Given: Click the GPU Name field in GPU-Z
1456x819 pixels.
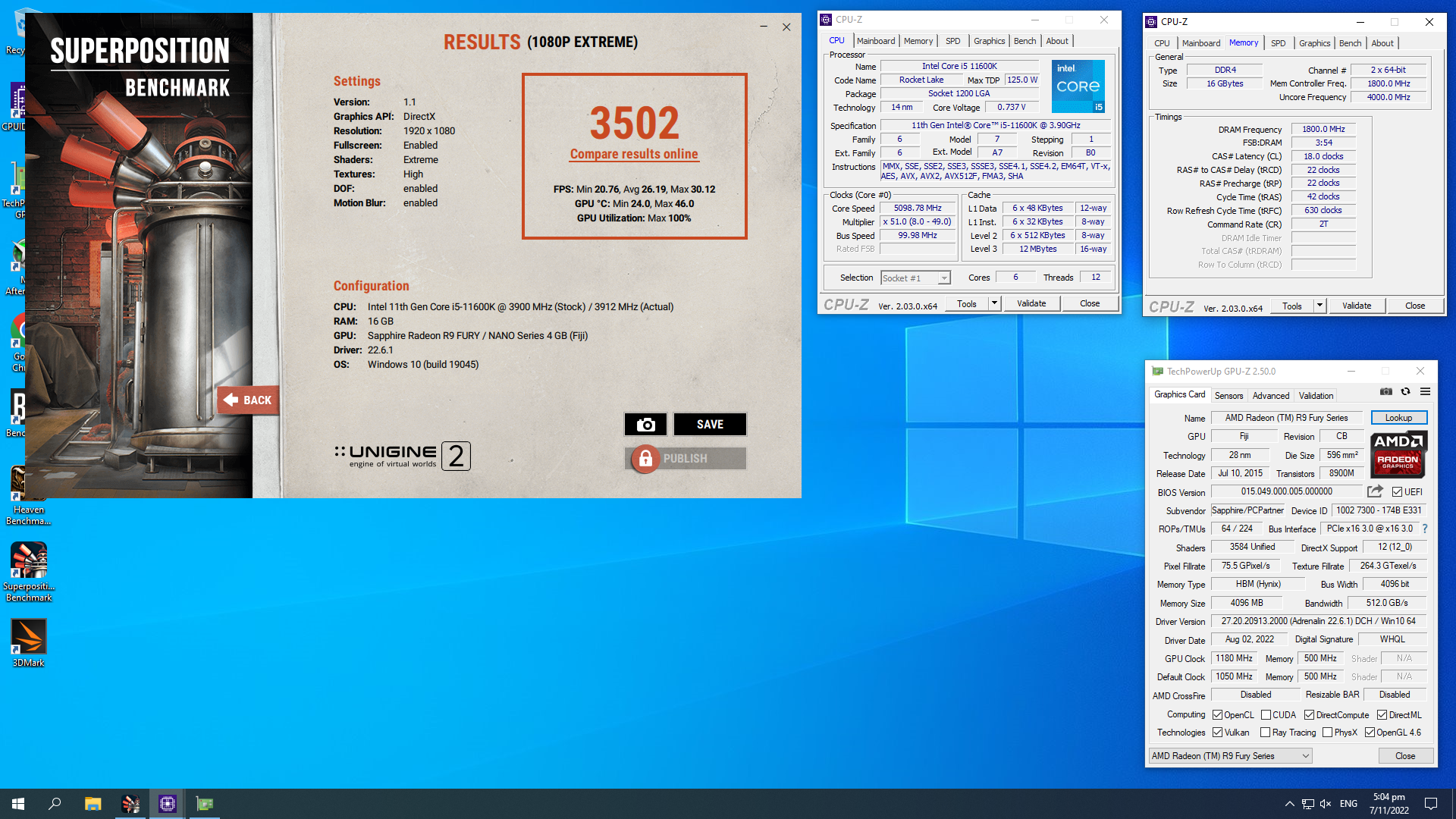Looking at the screenshot, I should click(x=1286, y=418).
